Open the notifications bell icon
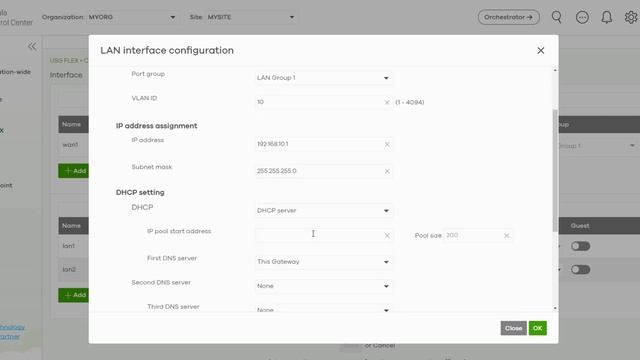The height and width of the screenshot is (360, 640). click(x=607, y=17)
